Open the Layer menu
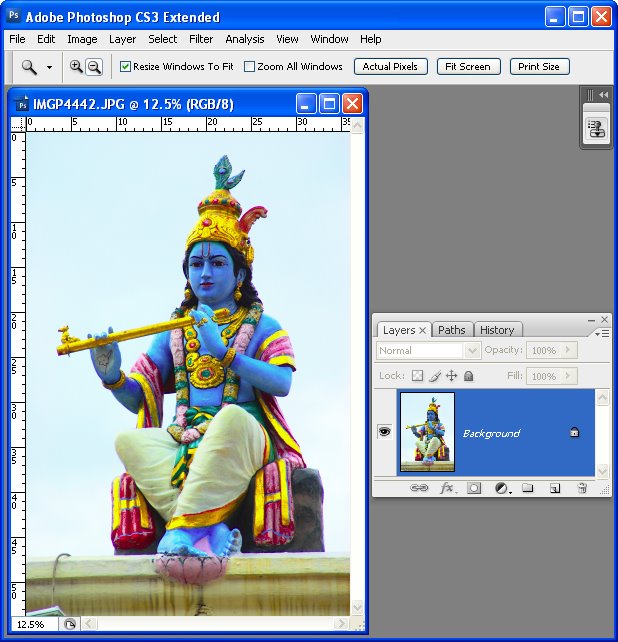 [x=122, y=39]
